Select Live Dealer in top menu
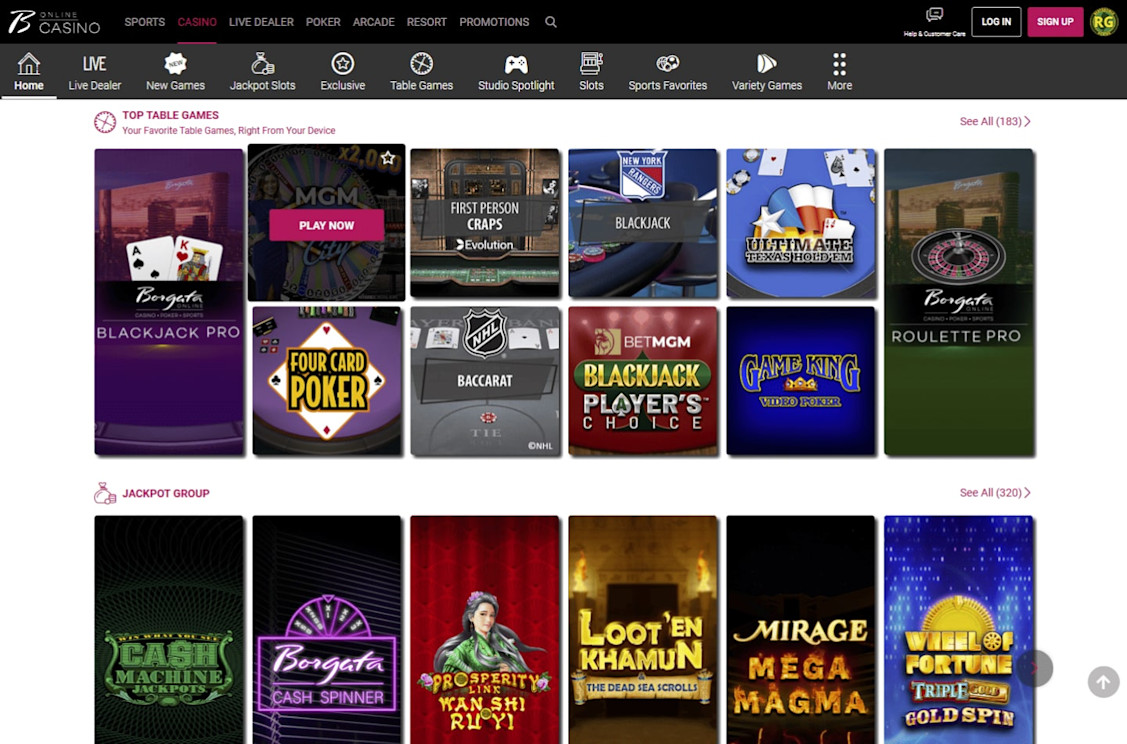Viewport: 1127px width, 744px height. 261,22
